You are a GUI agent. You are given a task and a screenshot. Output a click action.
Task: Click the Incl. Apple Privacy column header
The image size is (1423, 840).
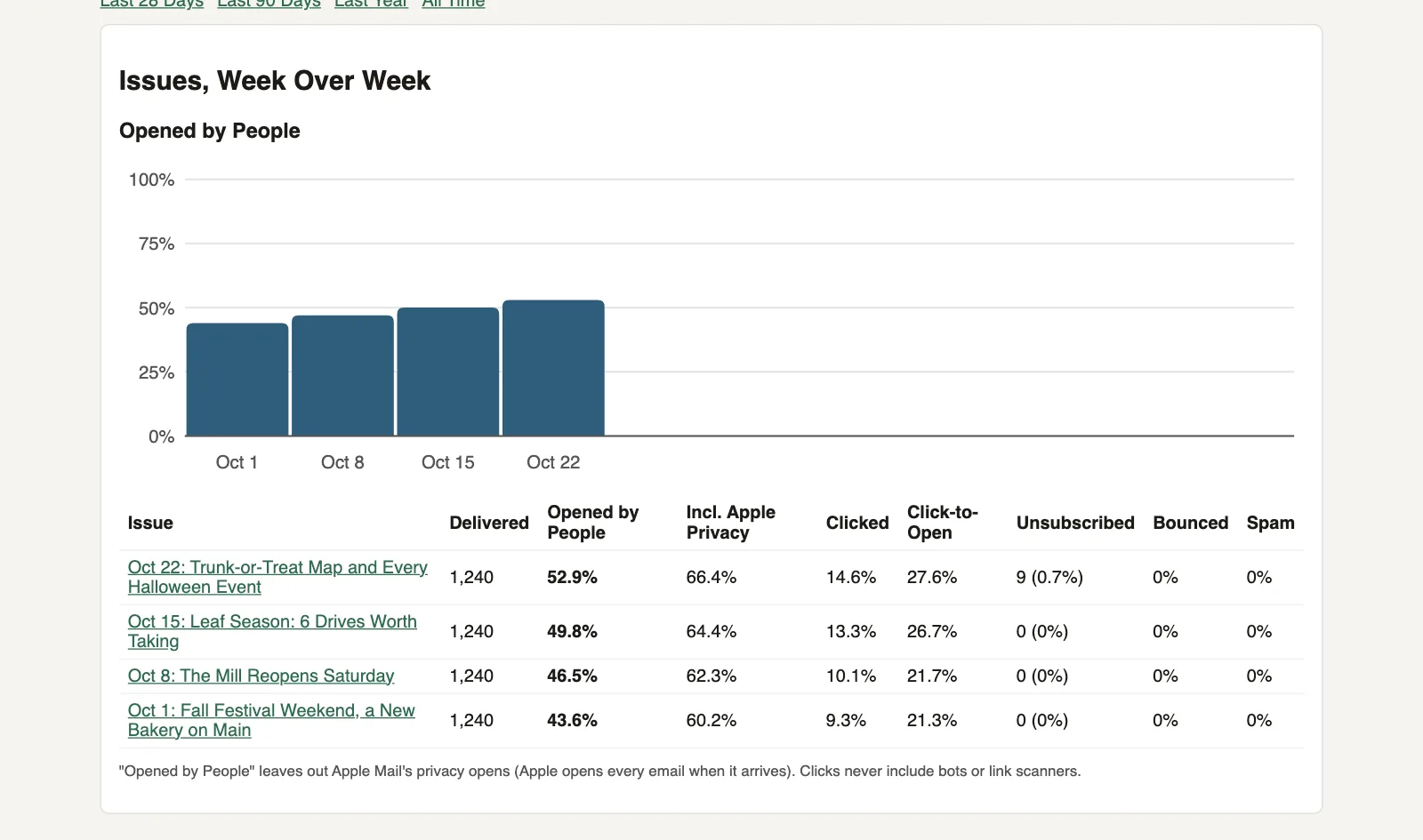731,523
